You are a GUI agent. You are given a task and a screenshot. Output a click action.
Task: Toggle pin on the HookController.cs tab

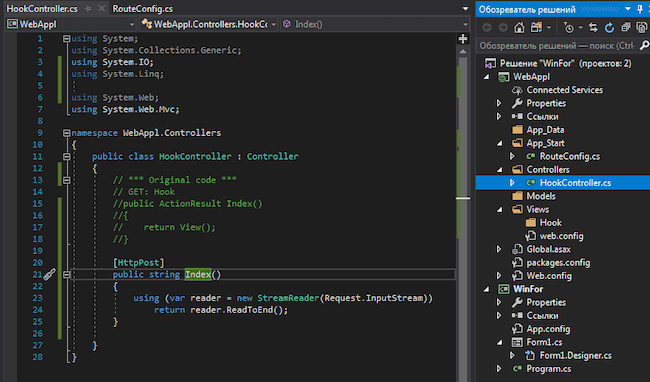[88, 9]
